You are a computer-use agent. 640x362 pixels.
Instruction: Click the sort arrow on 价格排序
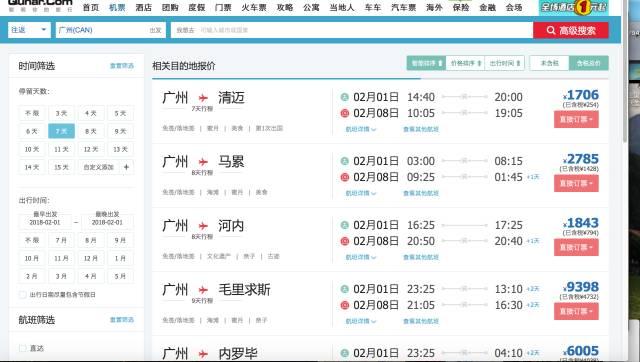[479, 63]
